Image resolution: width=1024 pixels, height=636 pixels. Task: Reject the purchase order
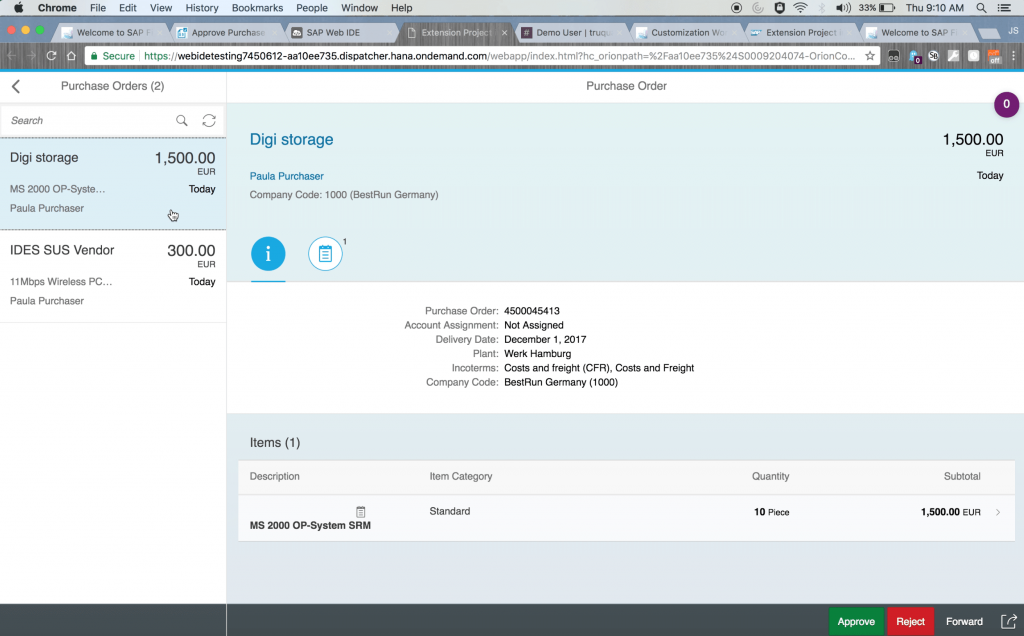910,621
